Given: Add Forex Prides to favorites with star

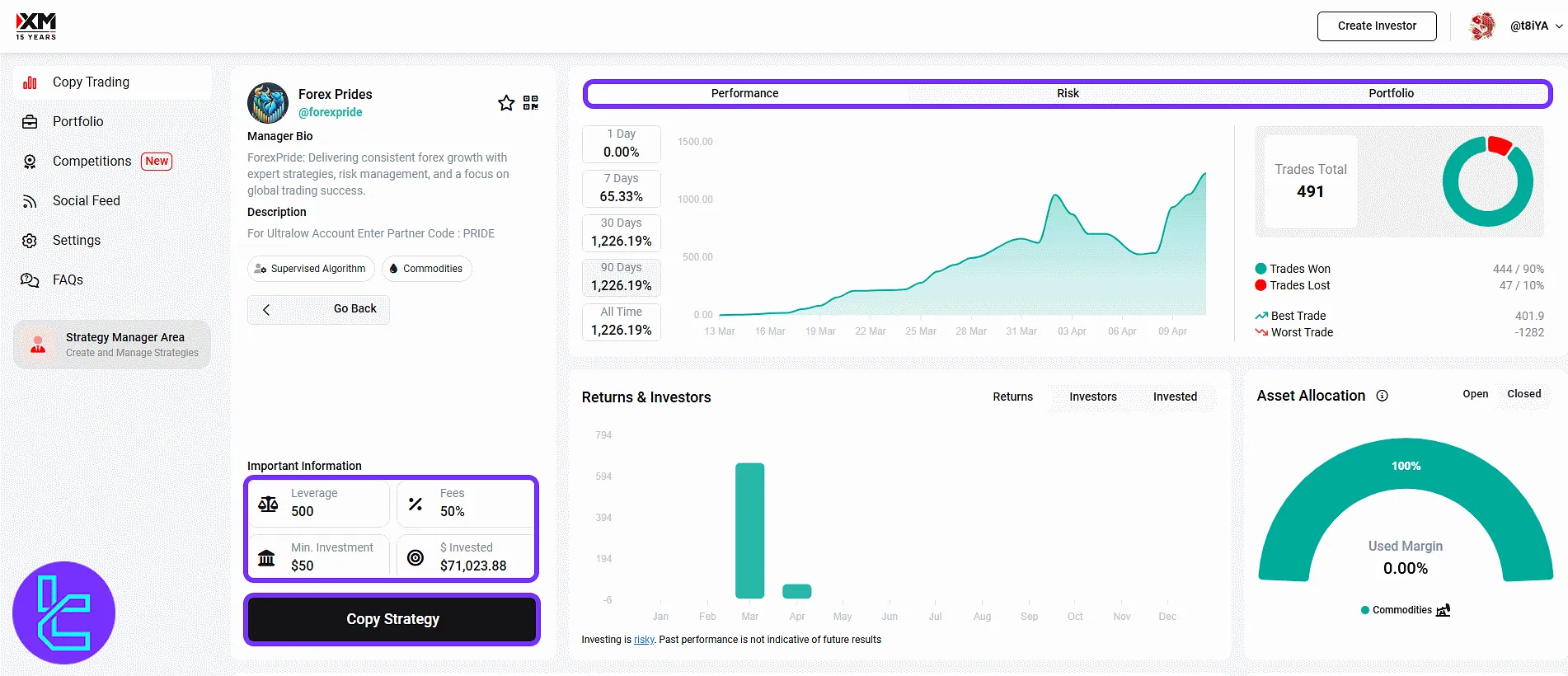Looking at the screenshot, I should 506,103.
